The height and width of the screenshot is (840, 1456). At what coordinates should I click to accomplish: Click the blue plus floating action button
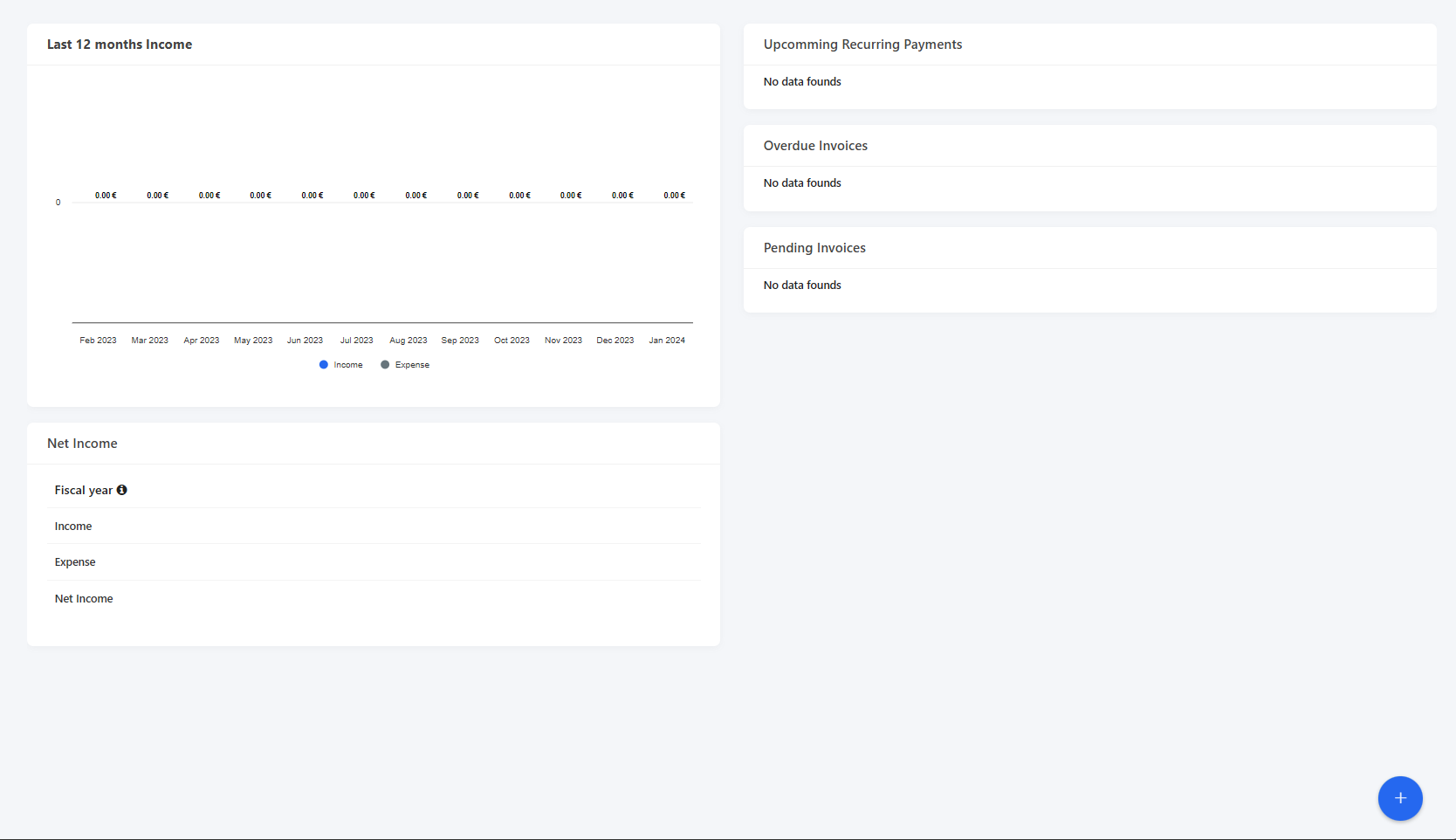point(1400,798)
